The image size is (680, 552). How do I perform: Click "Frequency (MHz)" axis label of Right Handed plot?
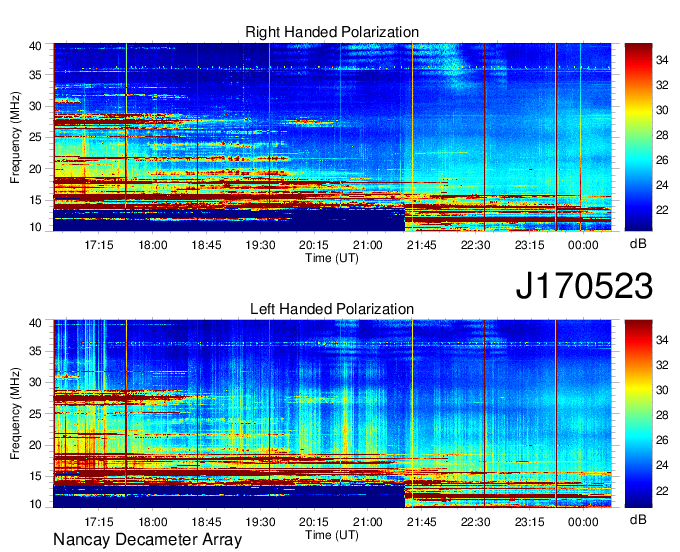click(x=15, y=137)
